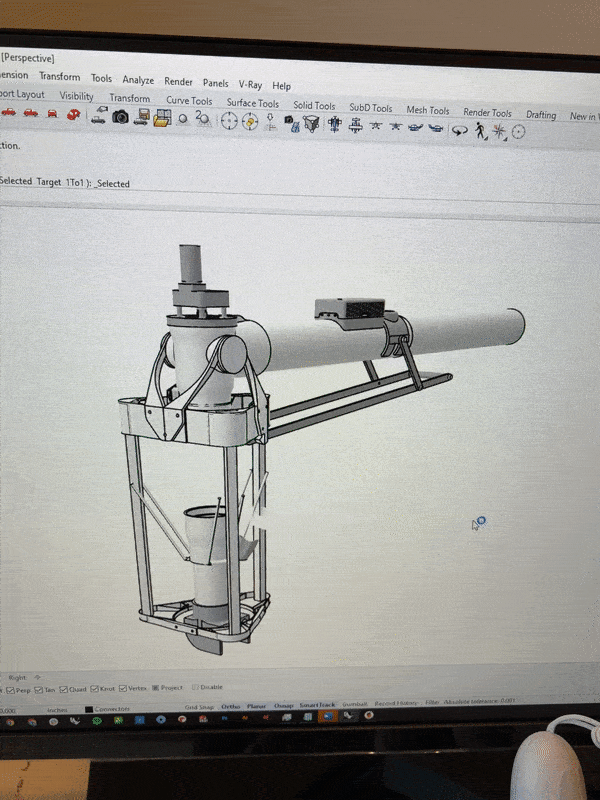Click the small camera with blue figure icon
600x800 pixels.
[292, 124]
